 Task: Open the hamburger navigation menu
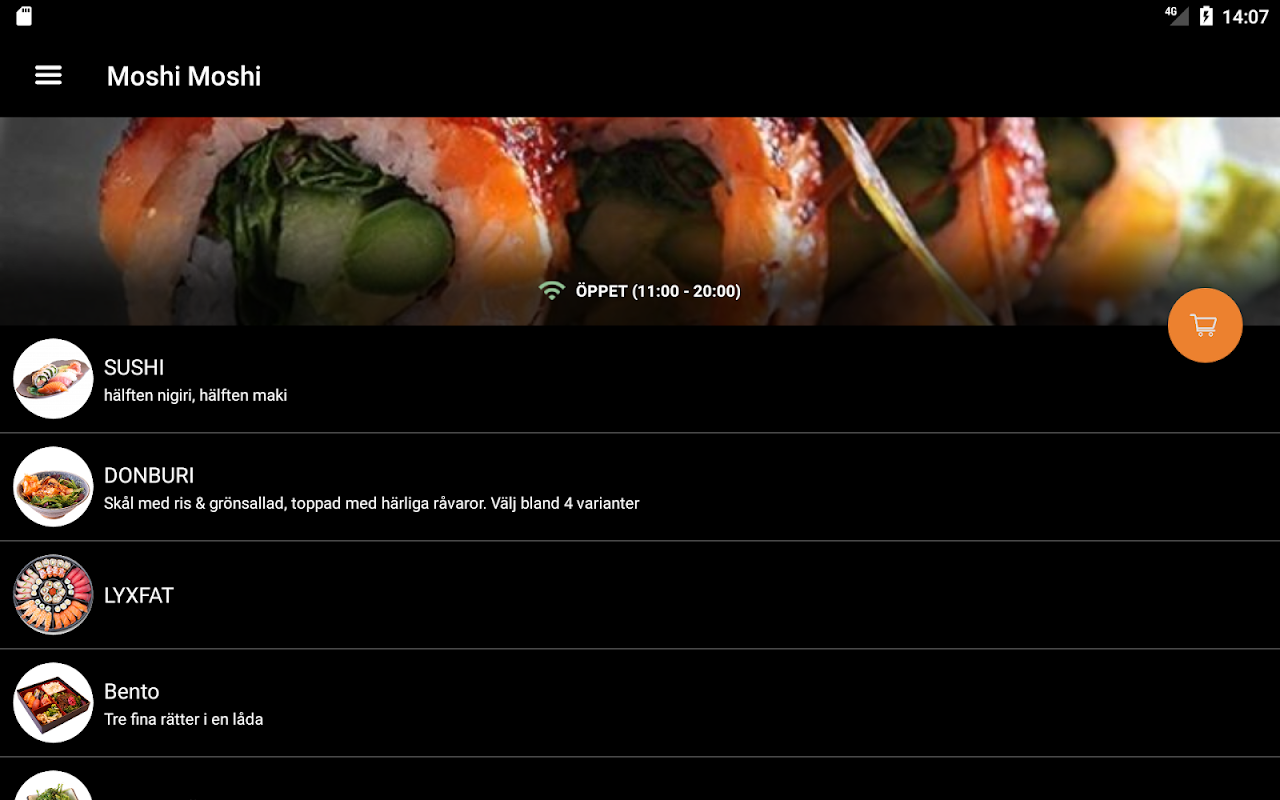(48, 75)
